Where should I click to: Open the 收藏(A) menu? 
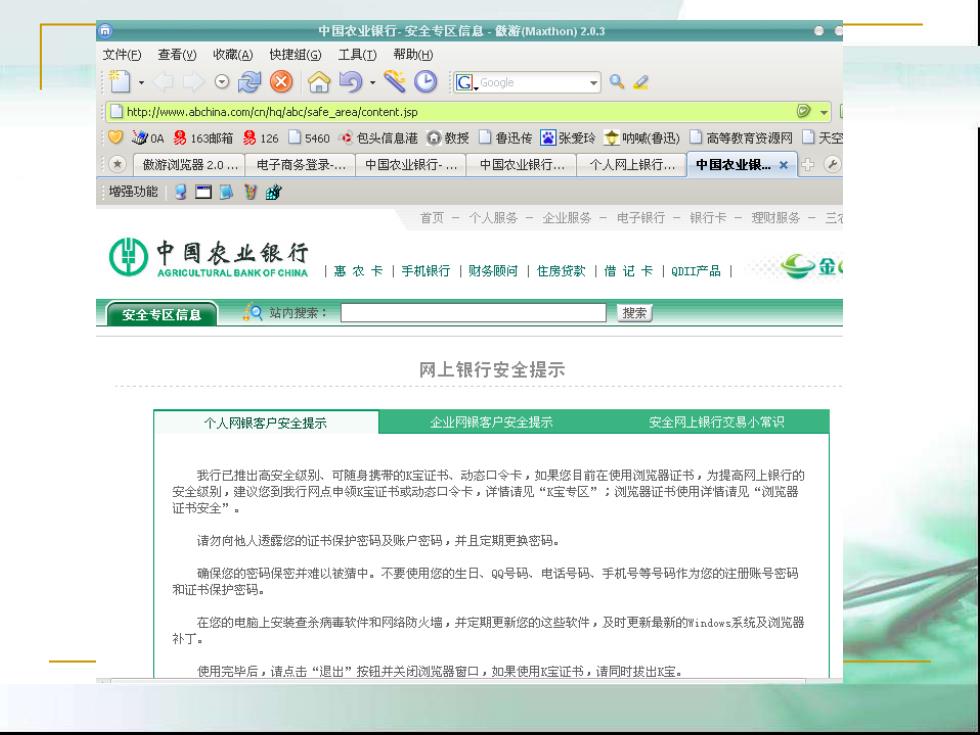tap(232, 55)
